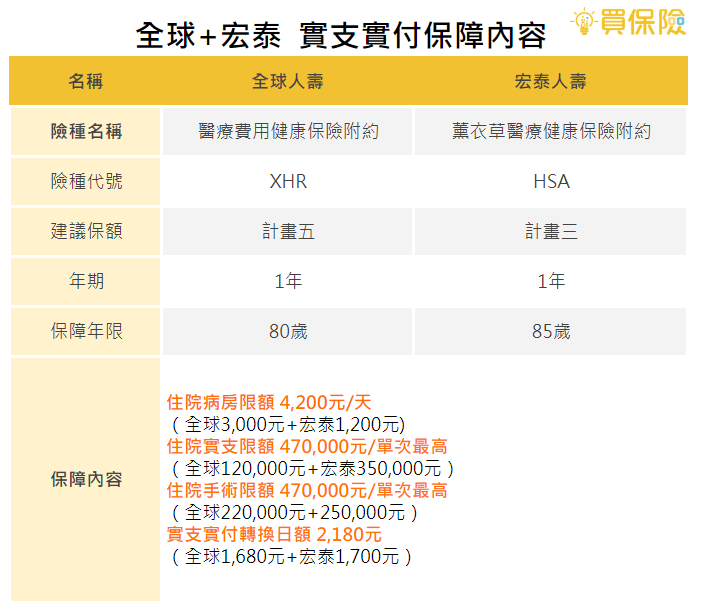
Task: Click the 險種名稱 row label
Action: click(x=85, y=131)
